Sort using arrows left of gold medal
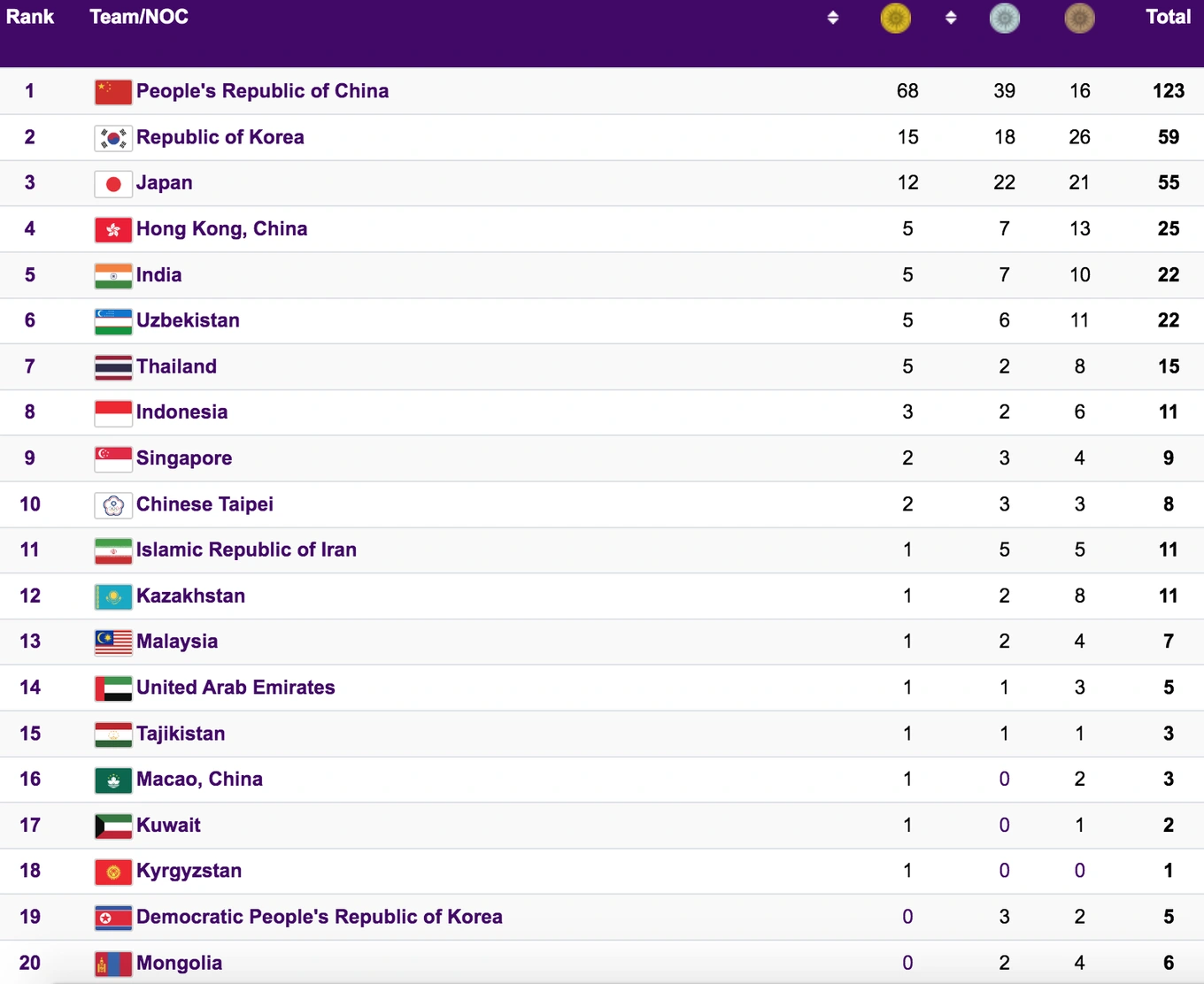Screen dimensions: 1204x984 pyautogui.click(x=832, y=18)
